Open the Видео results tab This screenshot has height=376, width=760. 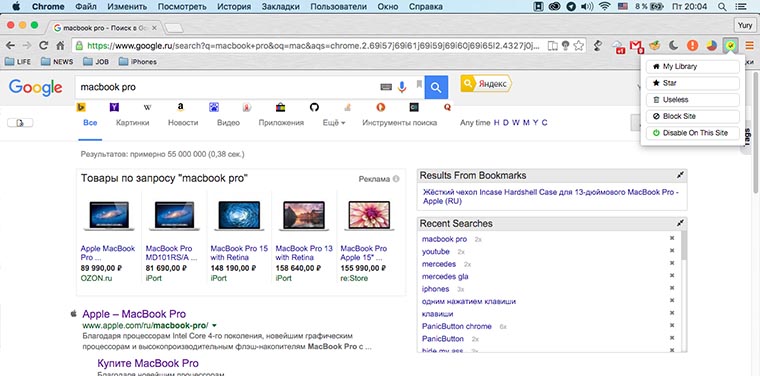click(228, 123)
